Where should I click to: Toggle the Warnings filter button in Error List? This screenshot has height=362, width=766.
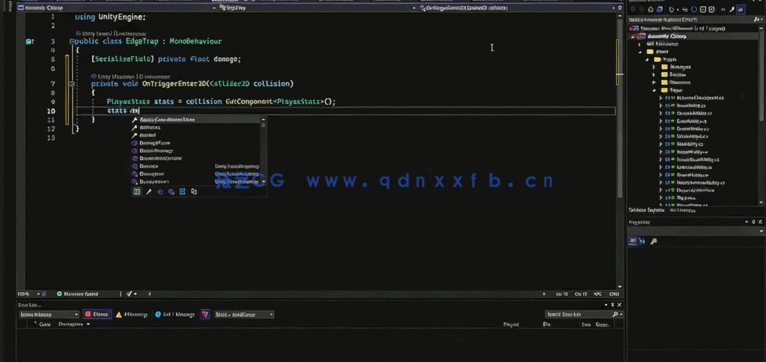(x=131, y=315)
